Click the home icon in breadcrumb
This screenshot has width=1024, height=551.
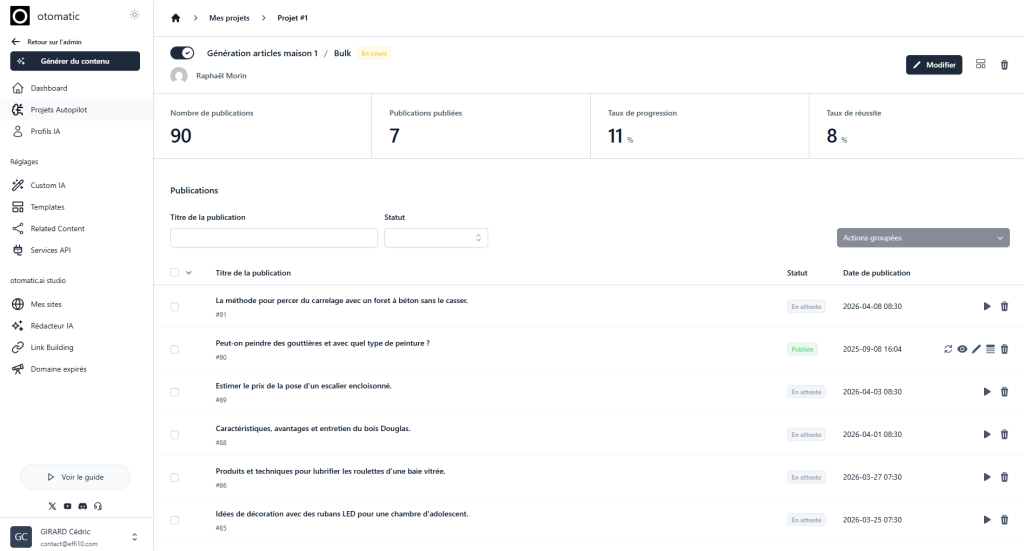click(x=176, y=18)
